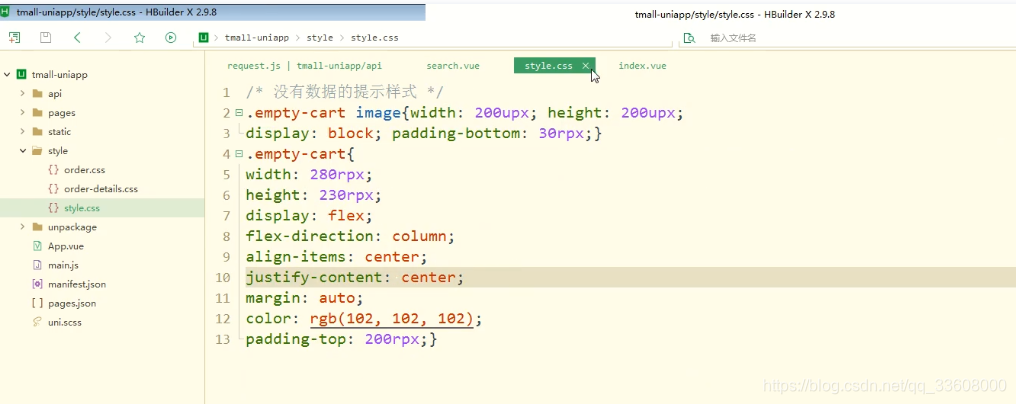Click the static folder icon

(38, 132)
